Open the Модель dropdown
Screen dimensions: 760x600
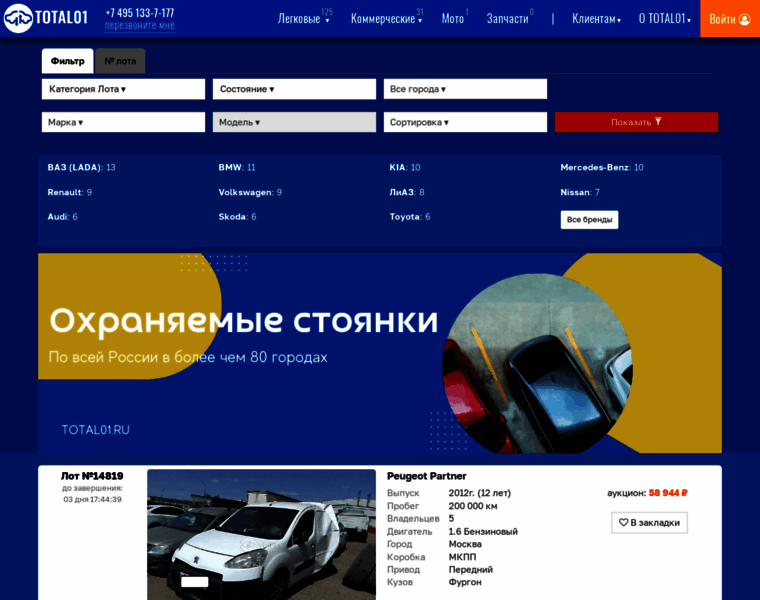[x=294, y=122]
